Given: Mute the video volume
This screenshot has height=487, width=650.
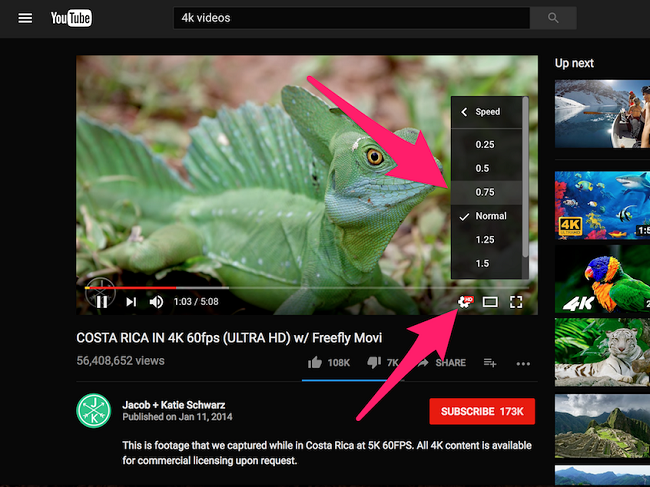Looking at the screenshot, I should [x=156, y=302].
